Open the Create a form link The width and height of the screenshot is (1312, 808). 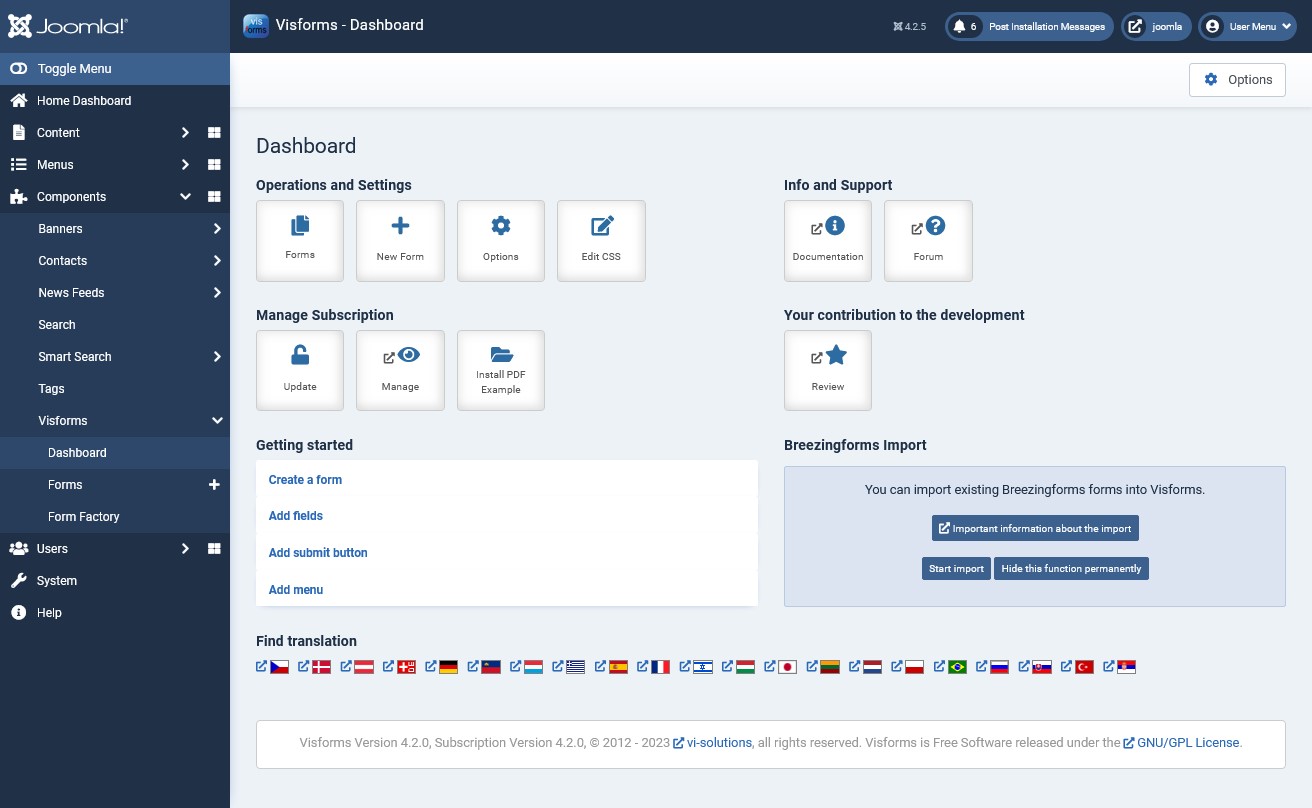click(x=305, y=479)
